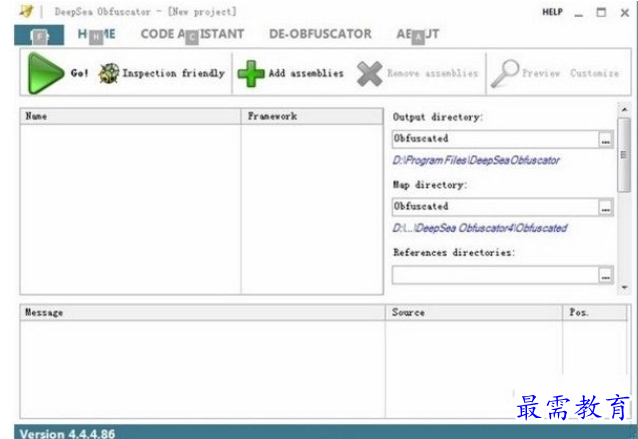Open the CODE ASSISTANT tab
Image resolution: width=638 pixels, height=439 pixels.
pos(192,34)
